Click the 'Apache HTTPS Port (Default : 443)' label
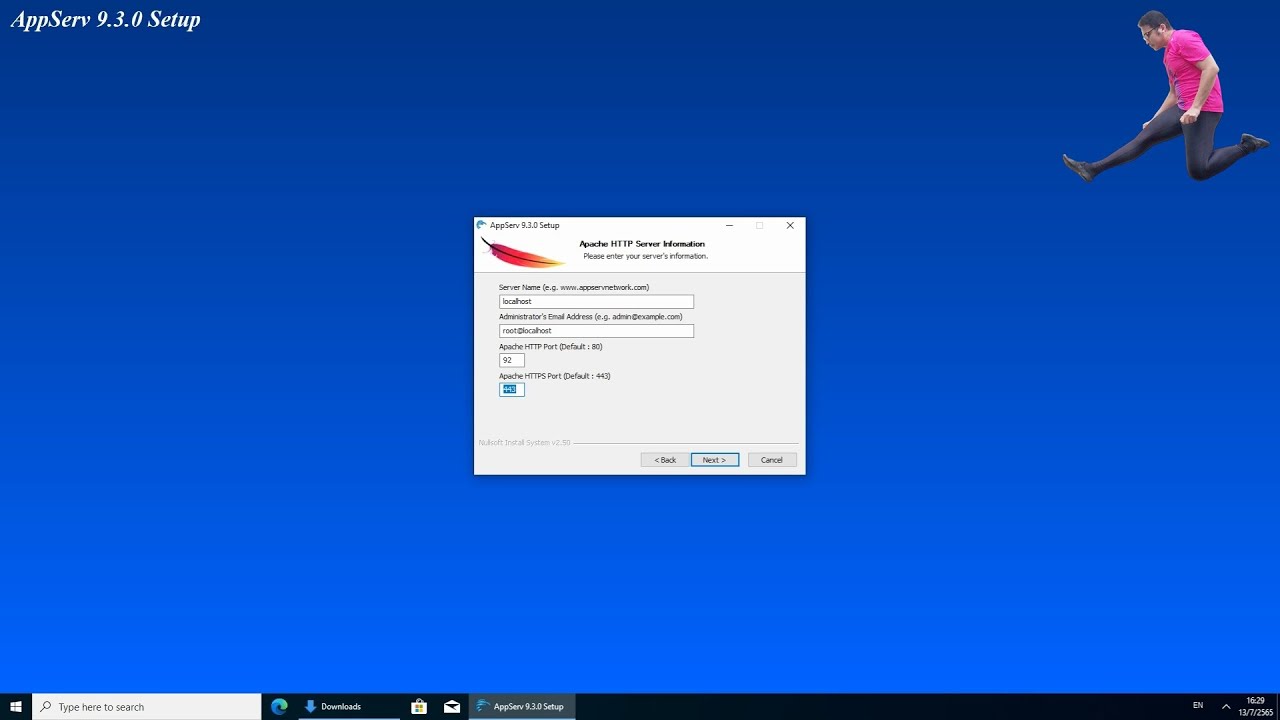 point(555,376)
